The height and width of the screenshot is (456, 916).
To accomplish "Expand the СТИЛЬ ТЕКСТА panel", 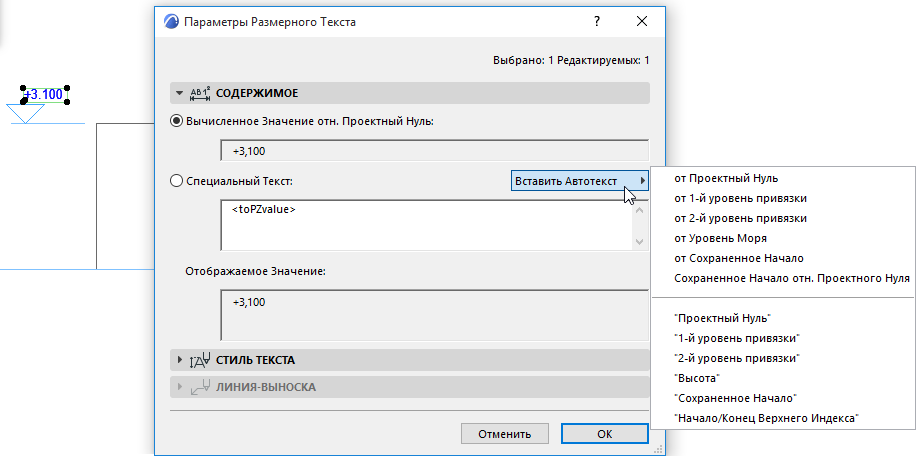I will [x=179, y=359].
